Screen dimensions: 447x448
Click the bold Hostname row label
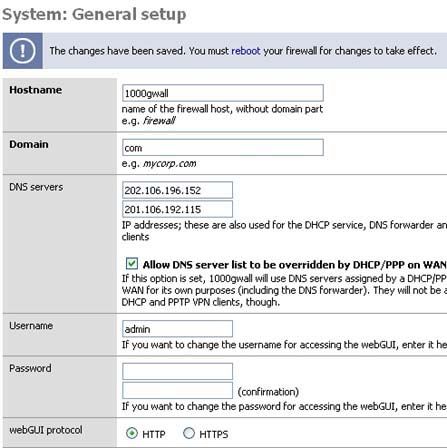pos(36,90)
